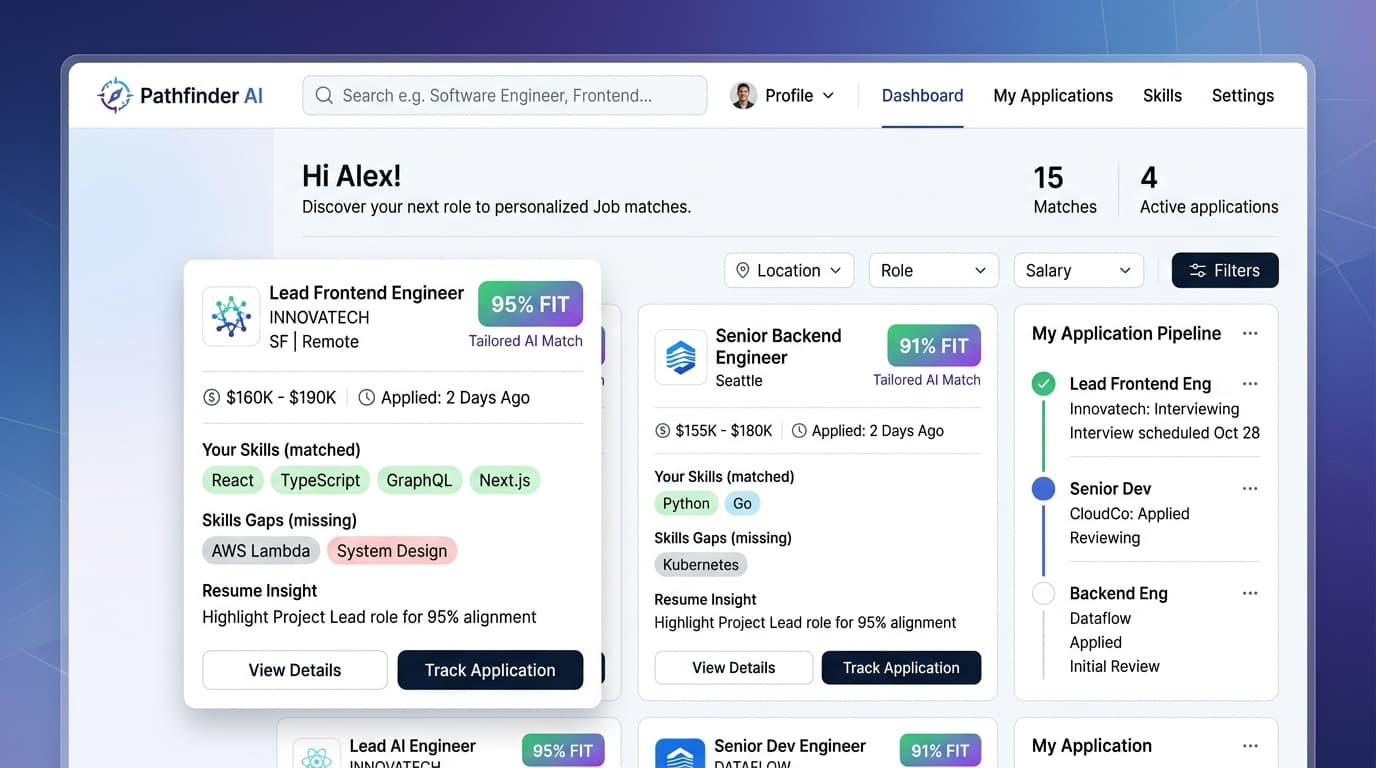This screenshot has width=1376, height=768.
Task: Click the green checkmark pipeline status
Action: click(1043, 384)
